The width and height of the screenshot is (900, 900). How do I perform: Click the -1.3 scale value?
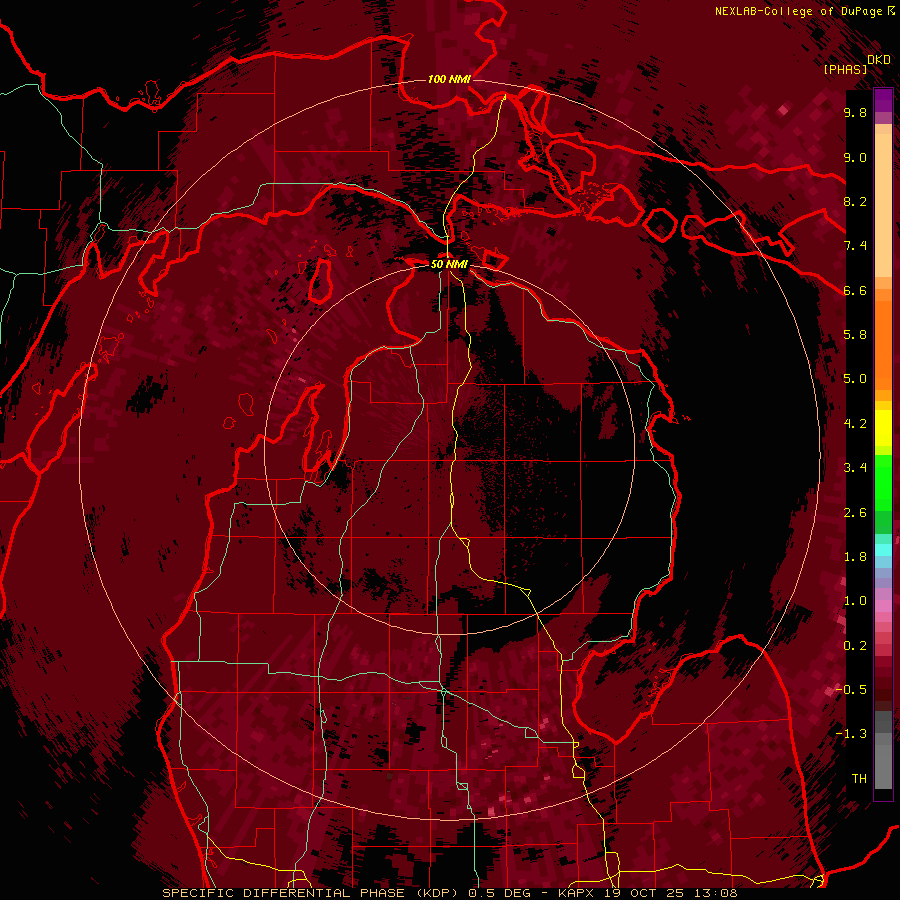tap(851, 734)
